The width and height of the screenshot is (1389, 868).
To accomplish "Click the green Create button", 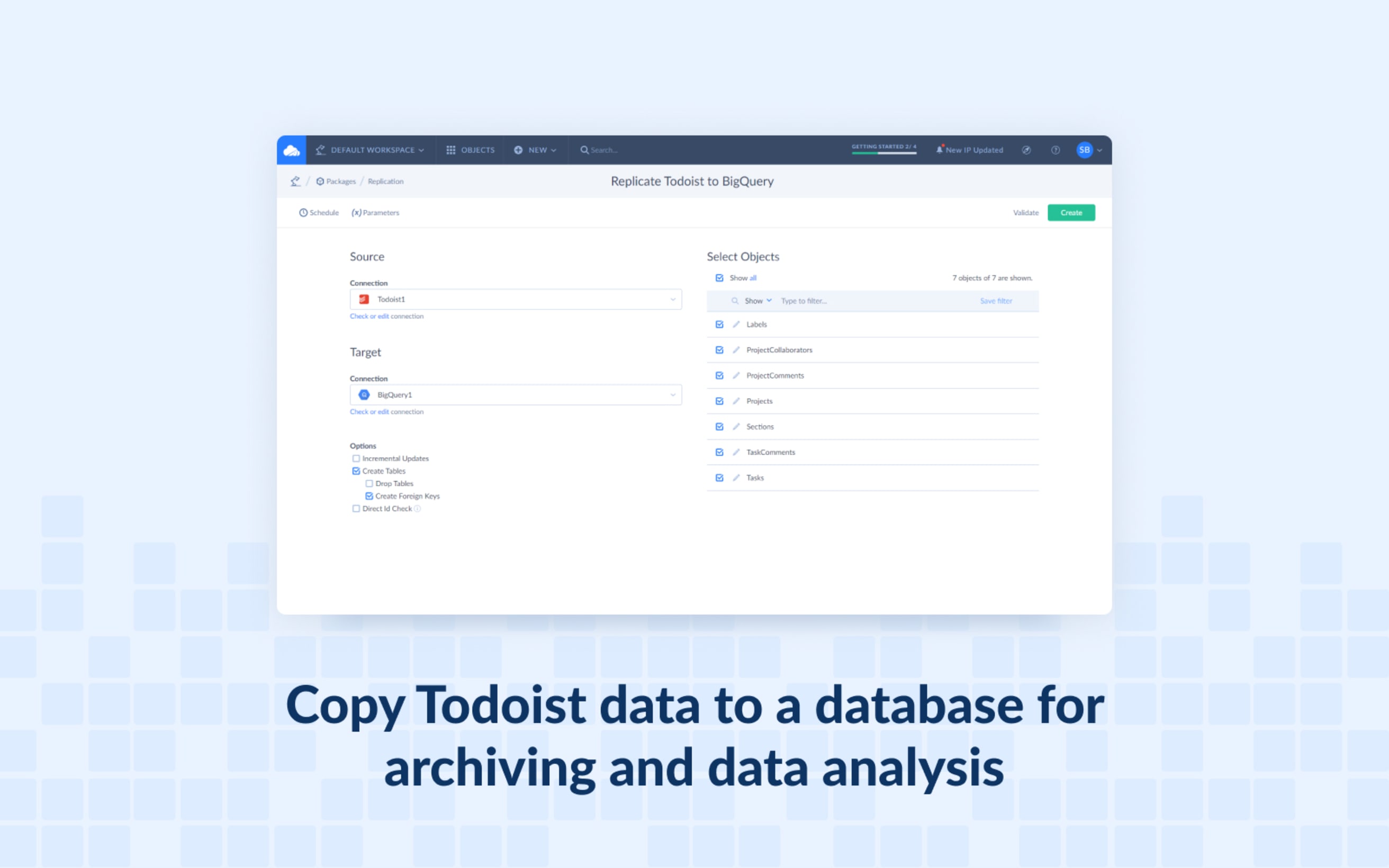I will point(1070,212).
